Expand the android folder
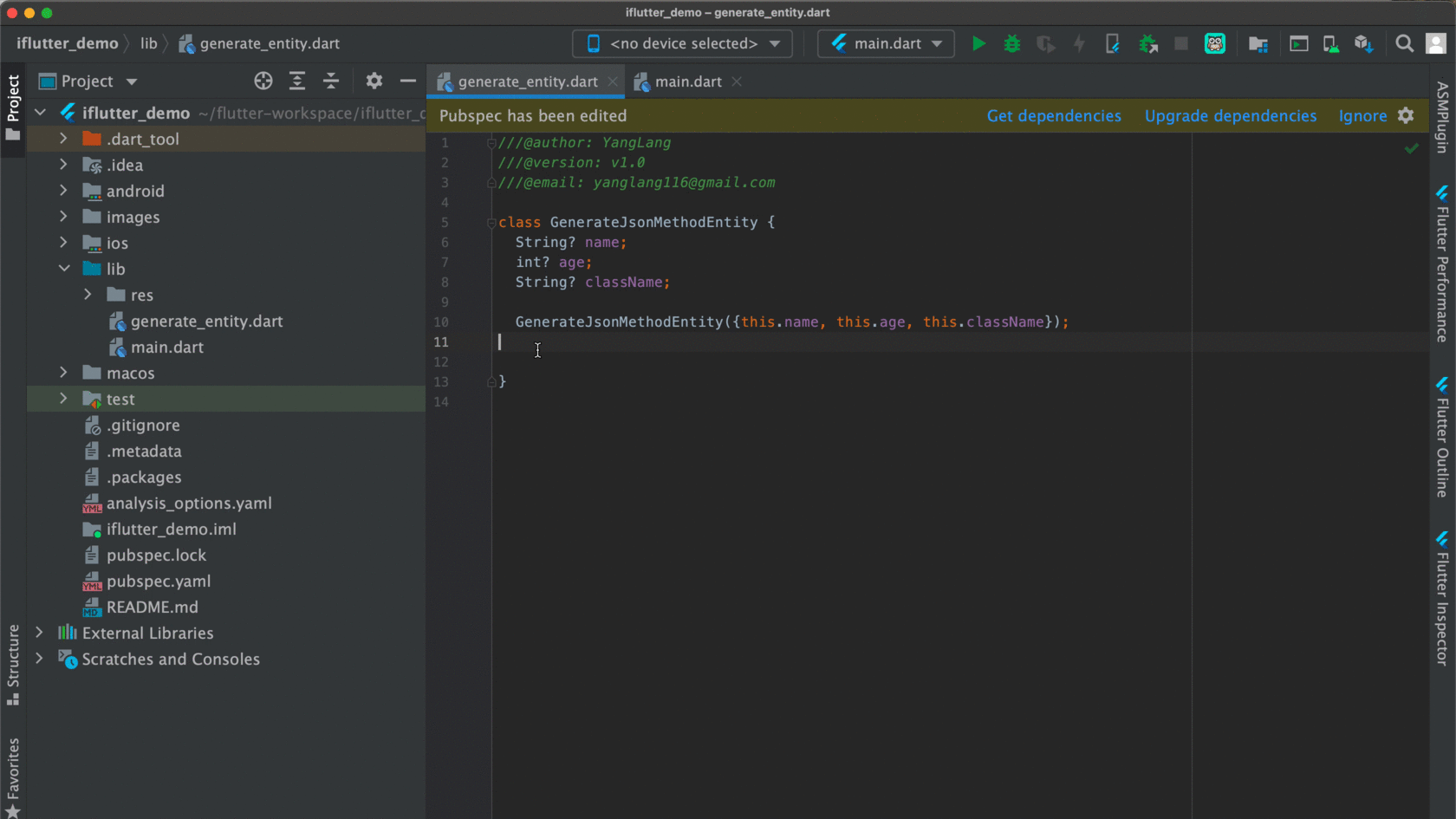Image resolution: width=1456 pixels, height=819 pixels. [x=63, y=191]
